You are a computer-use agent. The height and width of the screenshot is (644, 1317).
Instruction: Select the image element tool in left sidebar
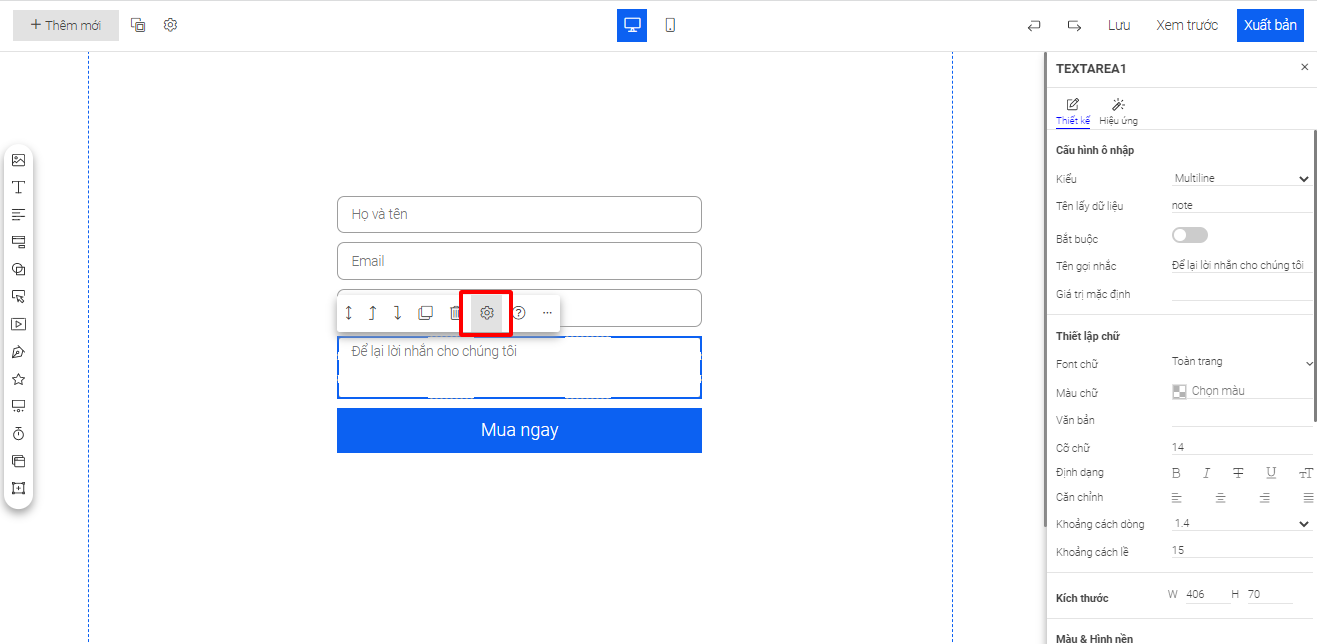point(18,160)
